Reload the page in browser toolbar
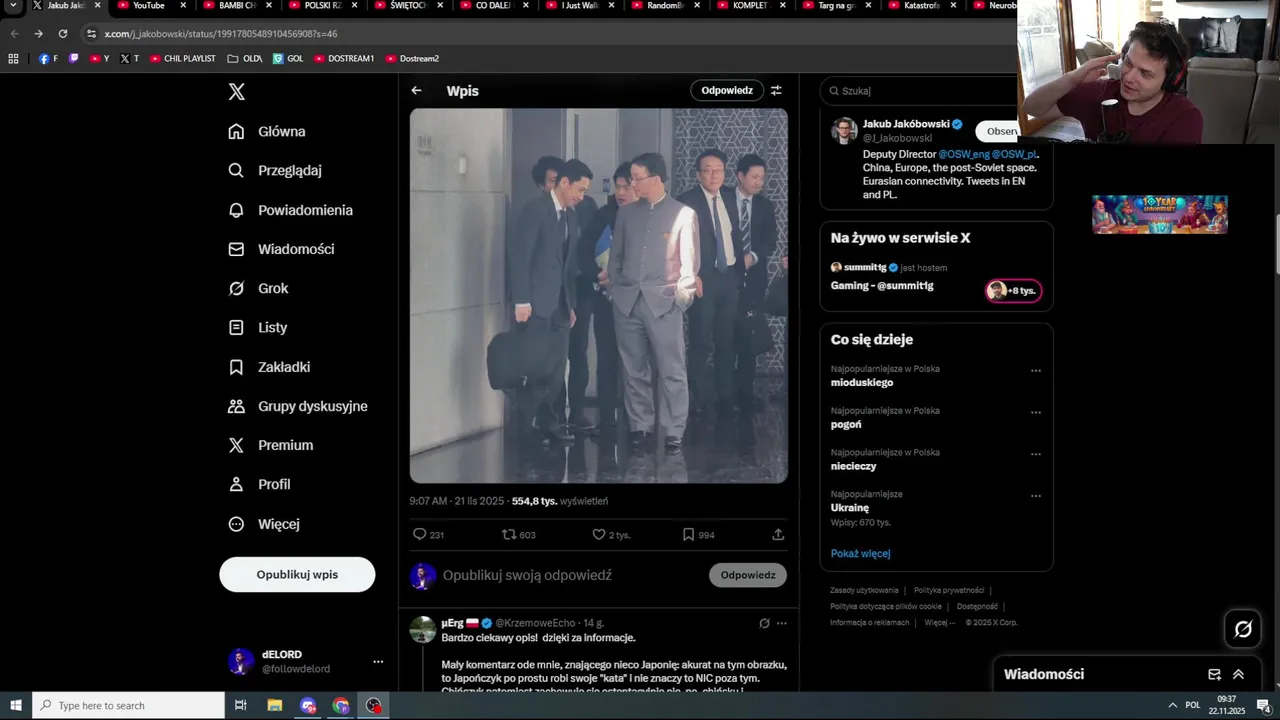1280x720 pixels. (63, 33)
